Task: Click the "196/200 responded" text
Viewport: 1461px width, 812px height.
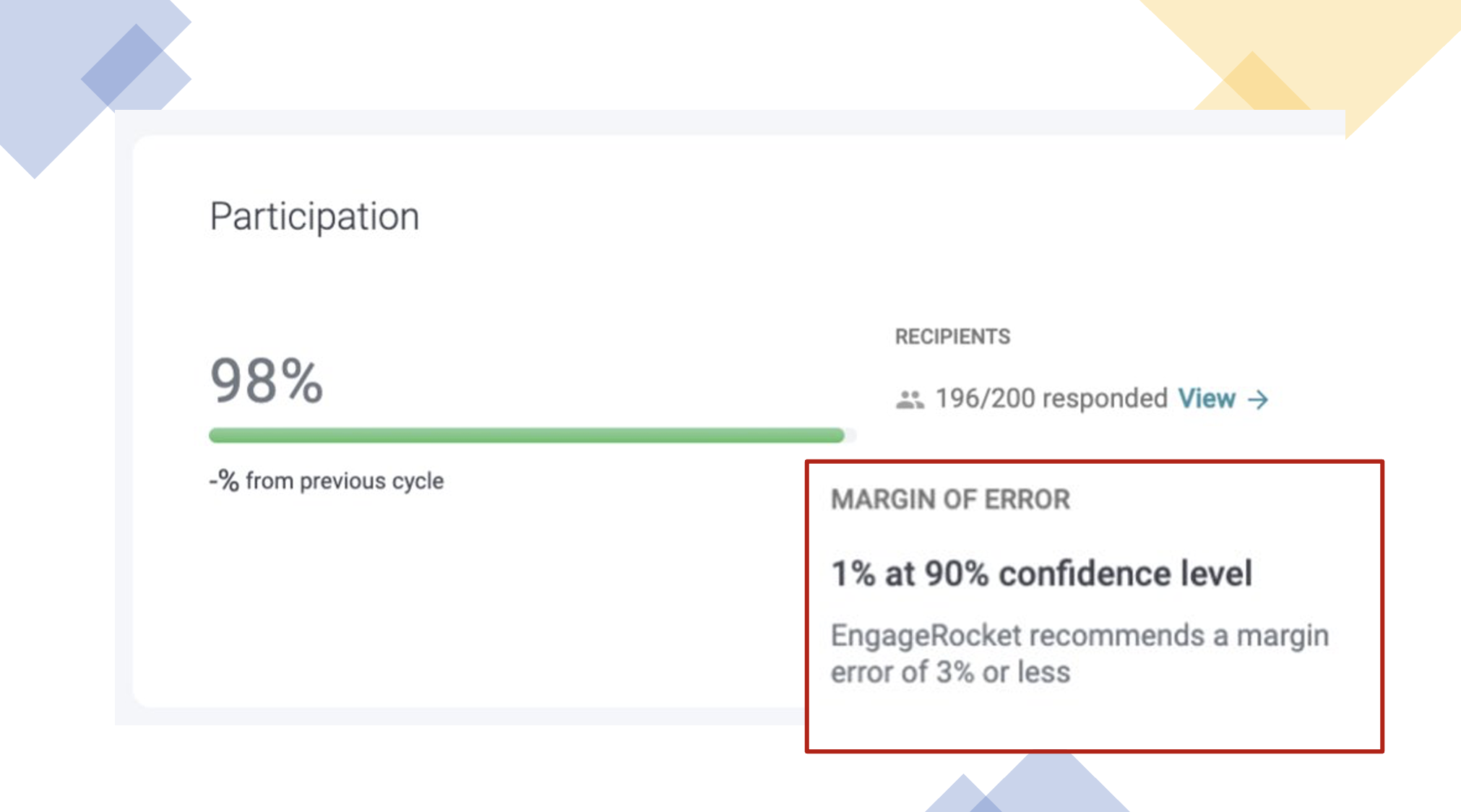Action: (1051, 399)
